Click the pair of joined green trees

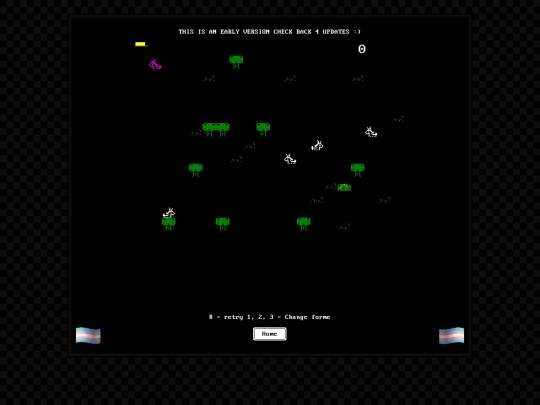point(216,129)
